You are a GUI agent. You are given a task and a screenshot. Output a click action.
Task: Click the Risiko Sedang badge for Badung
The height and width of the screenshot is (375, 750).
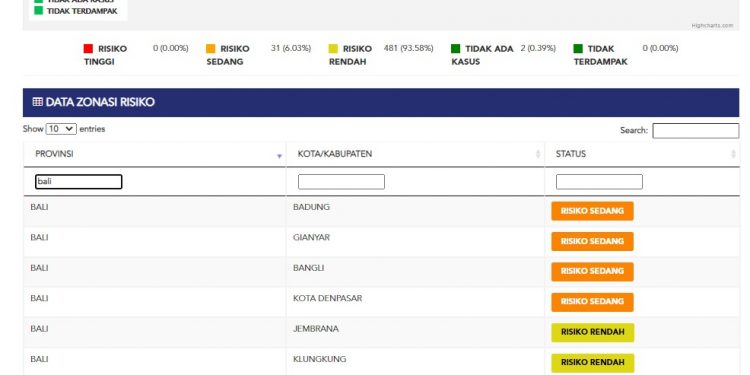592,211
